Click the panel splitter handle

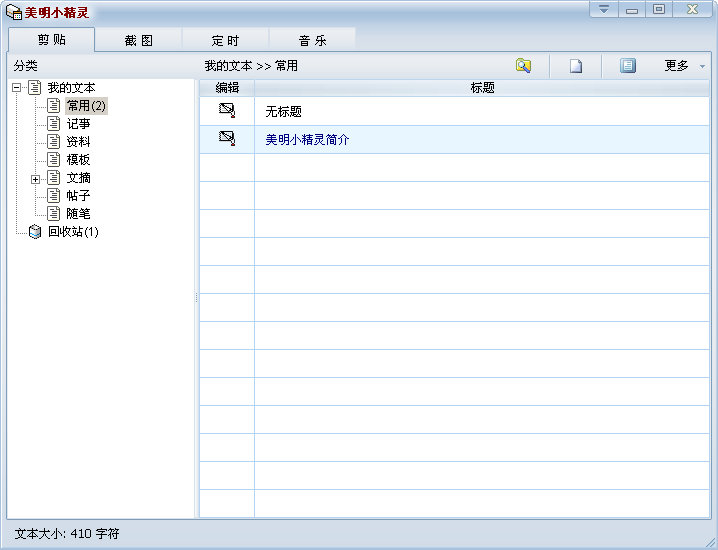coord(197,298)
